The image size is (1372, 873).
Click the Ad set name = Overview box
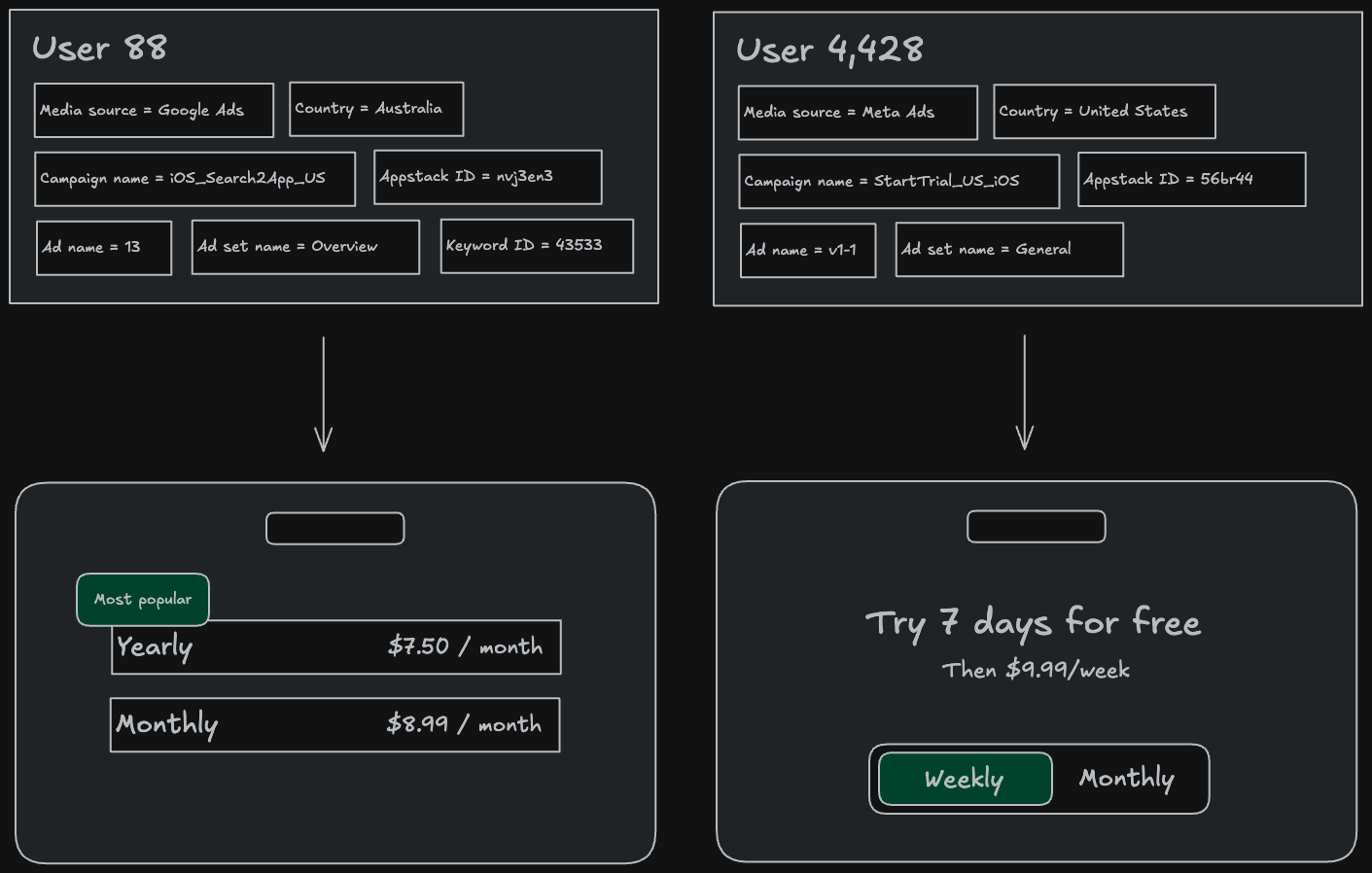click(x=305, y=247)
